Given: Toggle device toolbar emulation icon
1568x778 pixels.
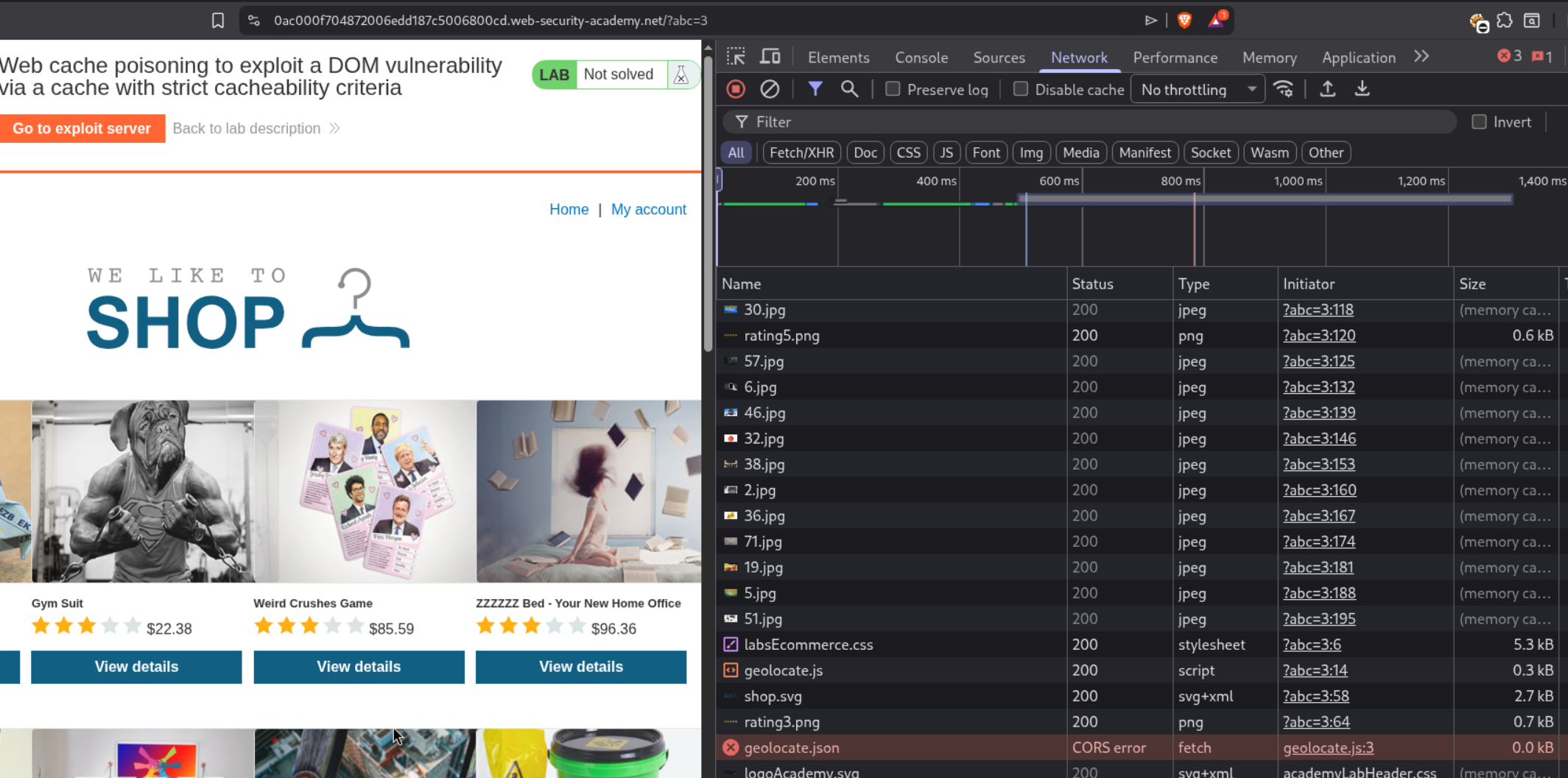Looking at the screenshot, I should pos(770,57).
